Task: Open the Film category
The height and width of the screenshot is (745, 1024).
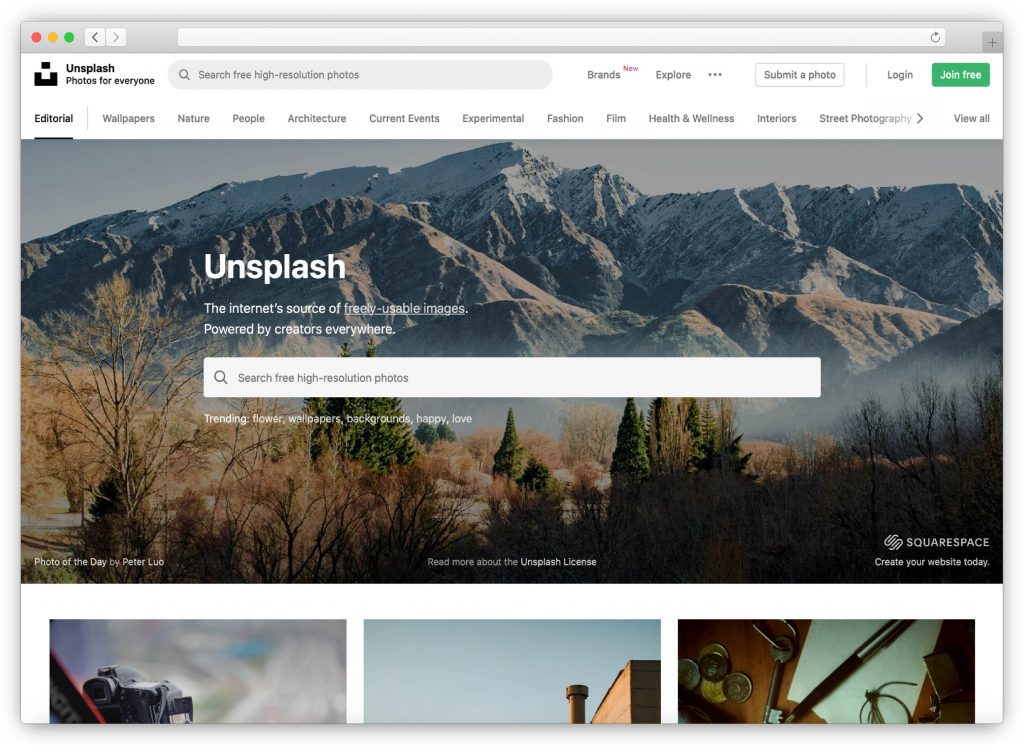Action: point(616,118)
